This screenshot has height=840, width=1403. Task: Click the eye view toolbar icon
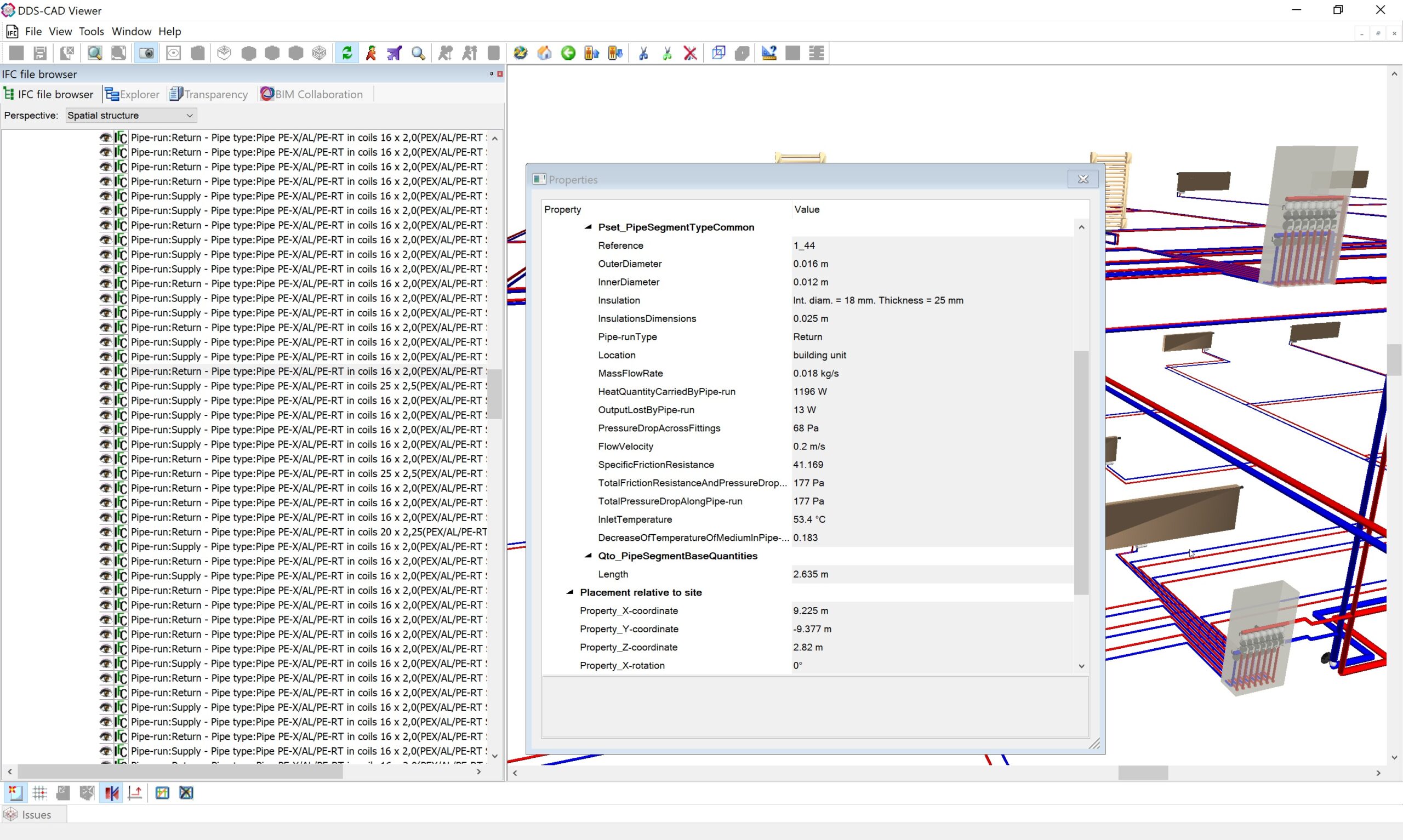click(x=173, y=53)
